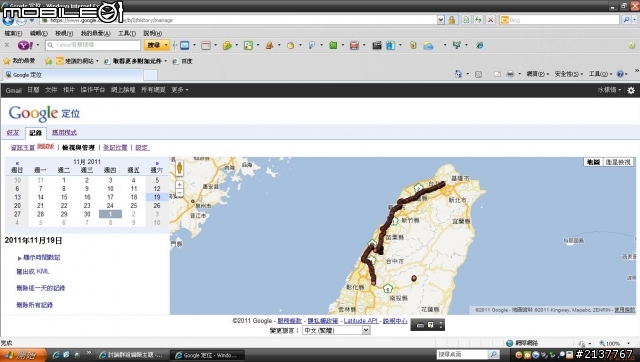Click the Bing search box
The width and height of the screenshot is (640, 362).
[x=560, y=20]
